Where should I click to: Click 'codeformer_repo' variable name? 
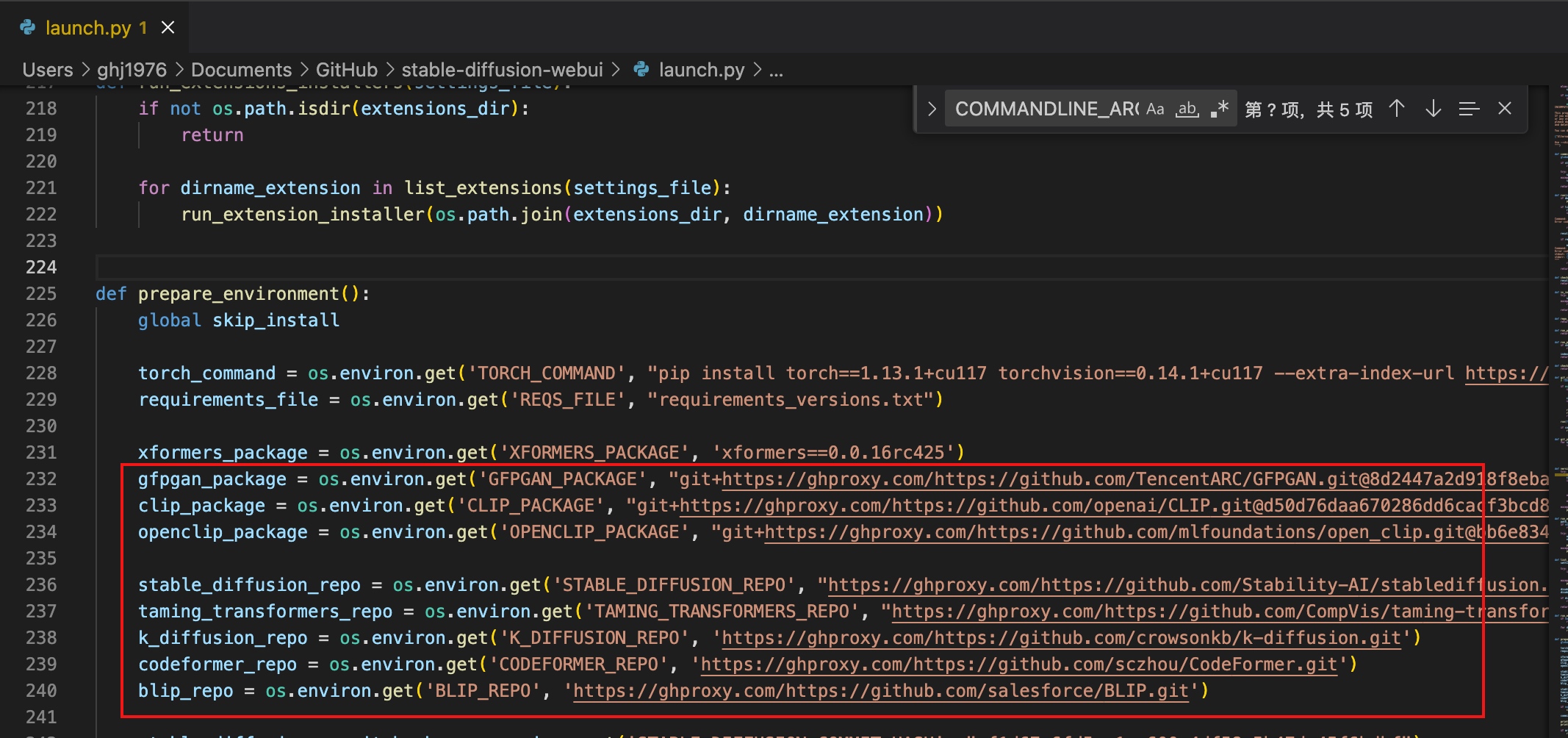(x=217, y=664)
